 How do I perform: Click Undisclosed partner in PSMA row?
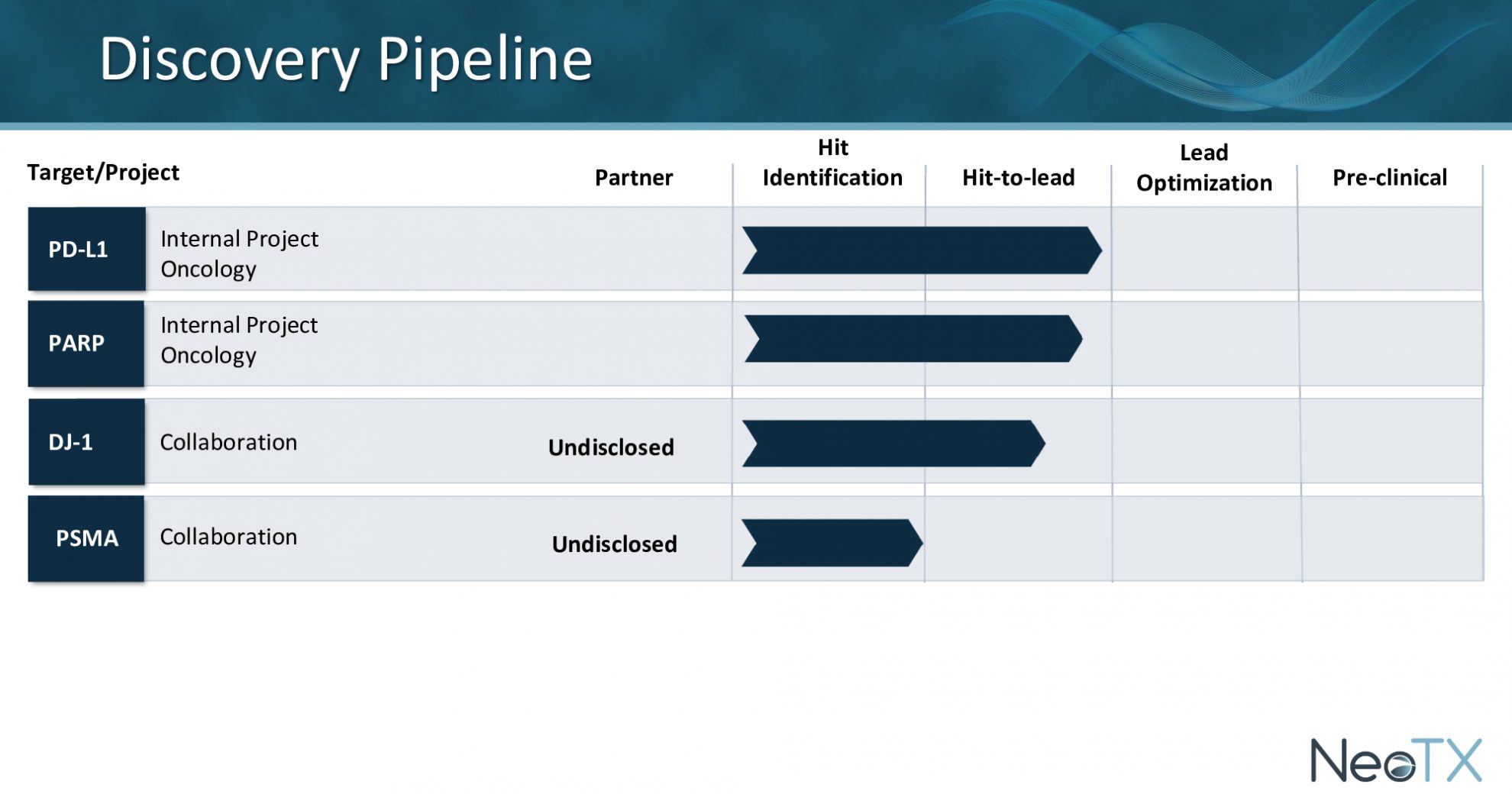click(614, 544)
